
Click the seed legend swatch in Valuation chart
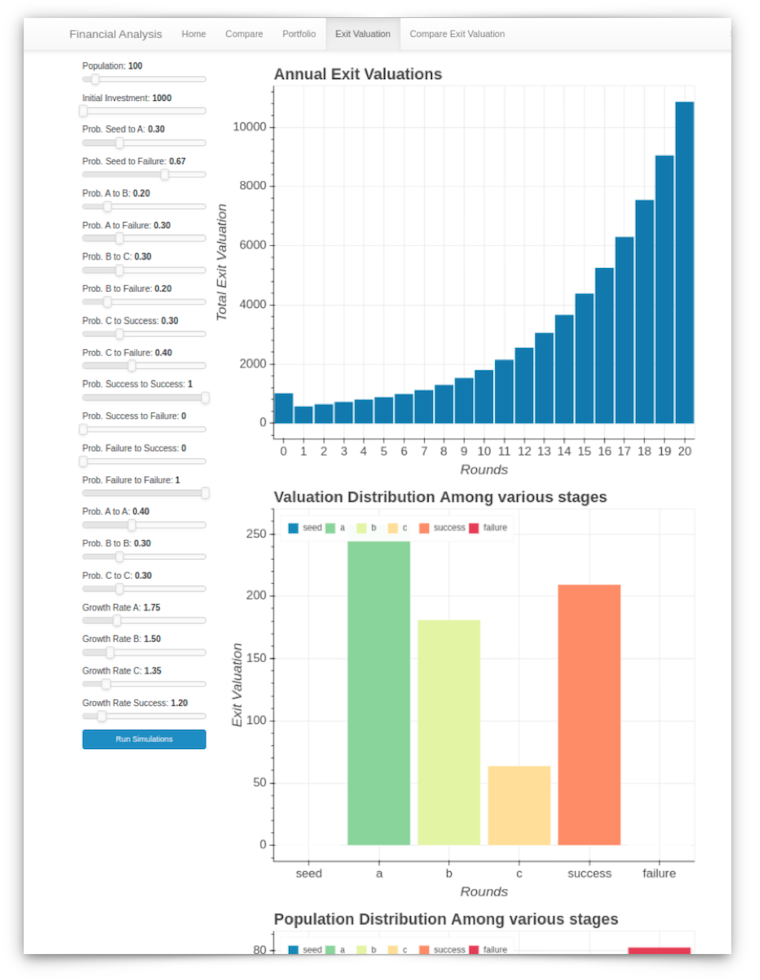coord(293,528)
